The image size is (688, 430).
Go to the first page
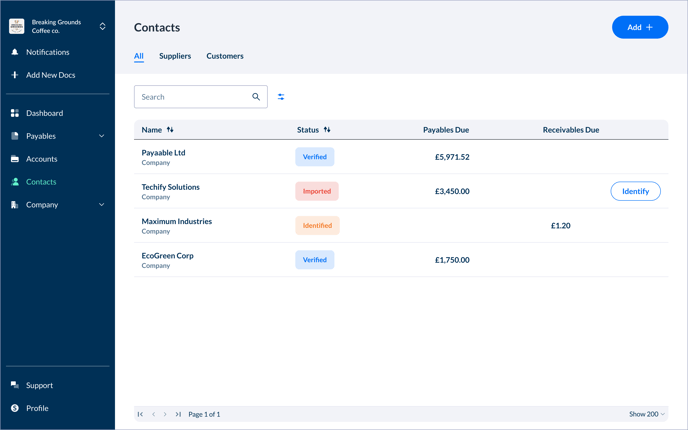pos(140,414)
